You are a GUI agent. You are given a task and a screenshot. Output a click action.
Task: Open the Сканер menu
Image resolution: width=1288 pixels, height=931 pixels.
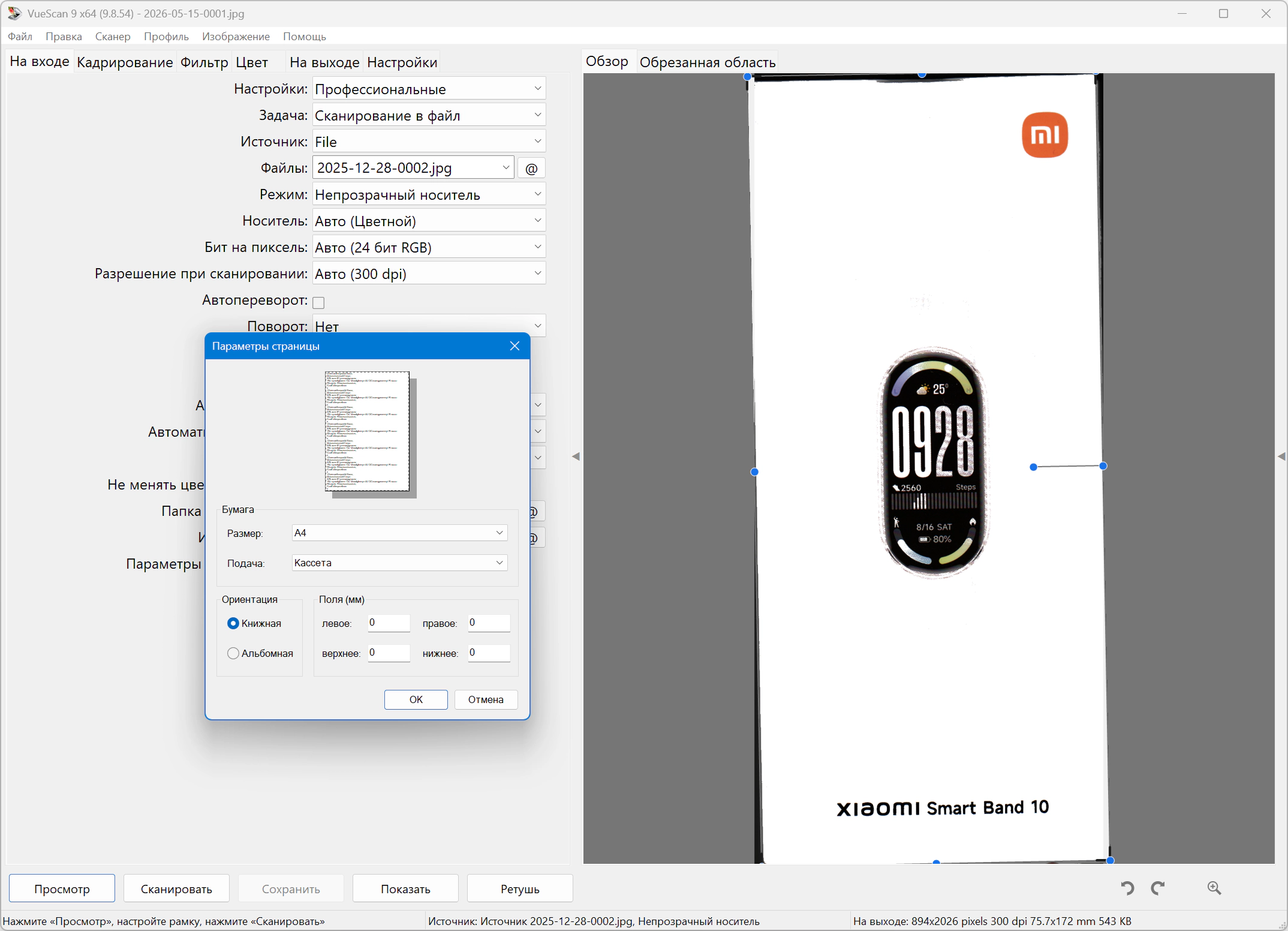click(x=113, y=37)
